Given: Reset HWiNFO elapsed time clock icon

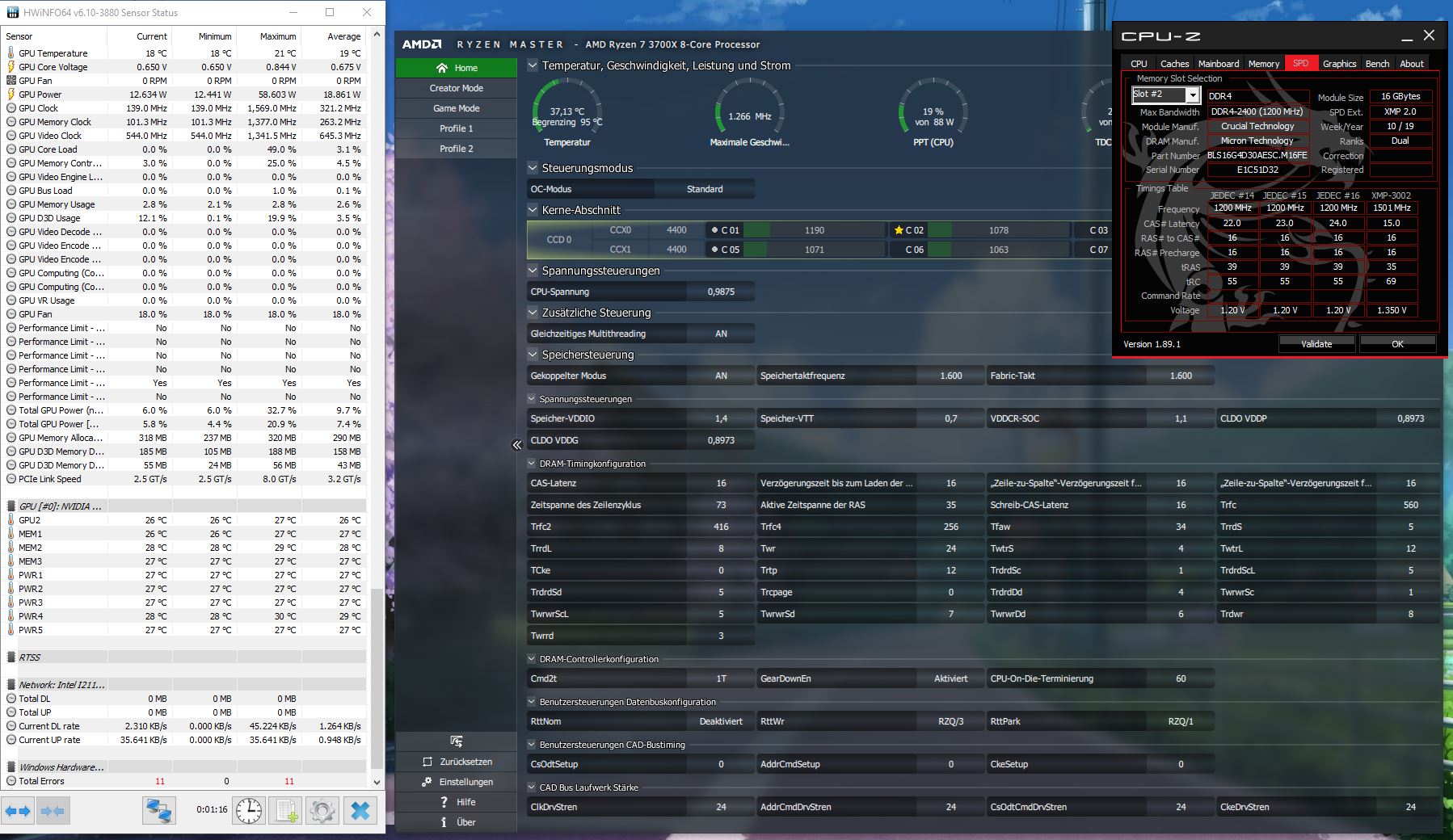Looking at the screenshot, I should pos(249,810).
